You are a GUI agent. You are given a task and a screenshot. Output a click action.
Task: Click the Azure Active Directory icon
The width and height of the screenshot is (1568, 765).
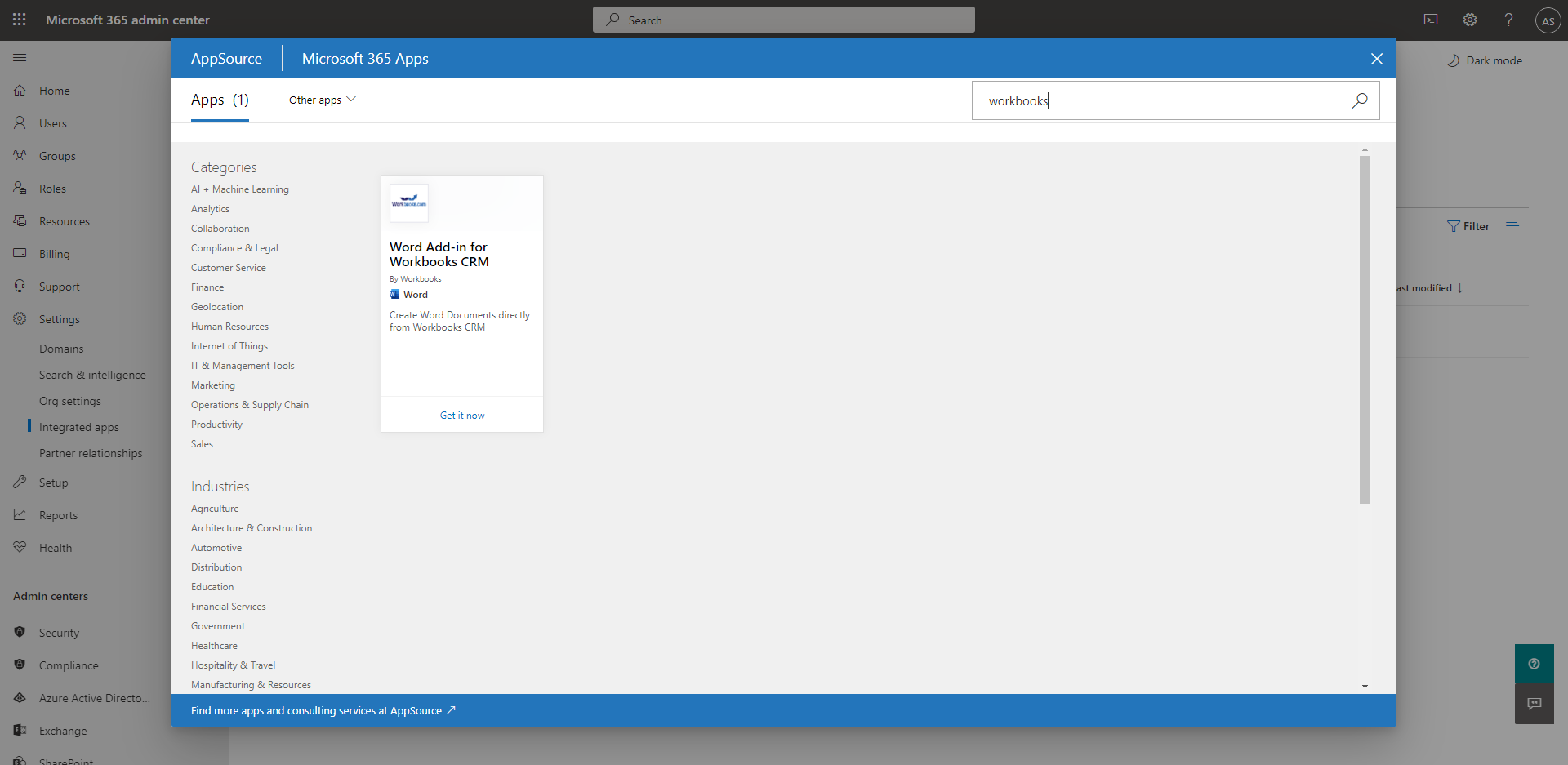20,698
